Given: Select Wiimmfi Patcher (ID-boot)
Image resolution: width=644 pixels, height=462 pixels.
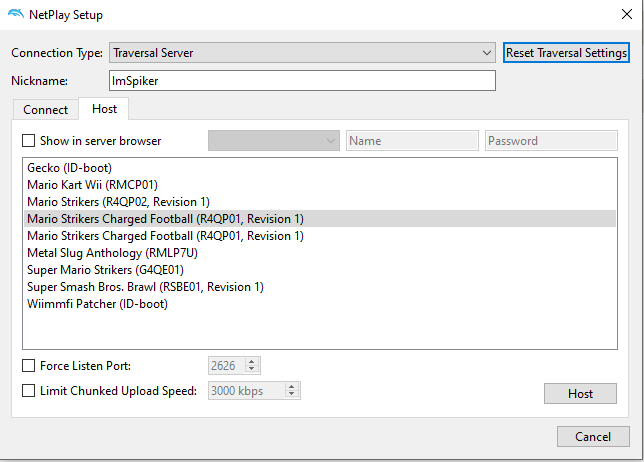Looking at the screenshot, I should pos(320,303).
